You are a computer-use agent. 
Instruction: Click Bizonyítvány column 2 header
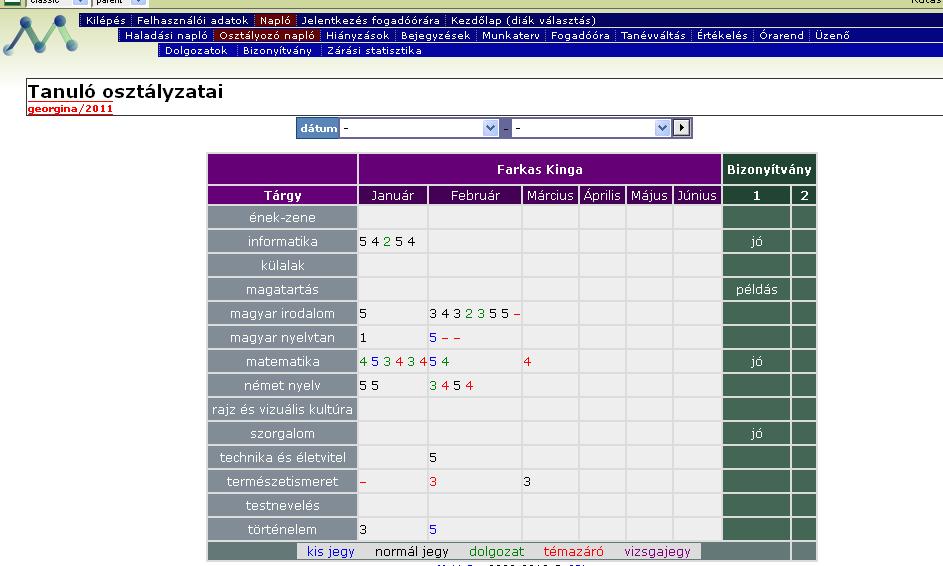(x=804, y=195)
